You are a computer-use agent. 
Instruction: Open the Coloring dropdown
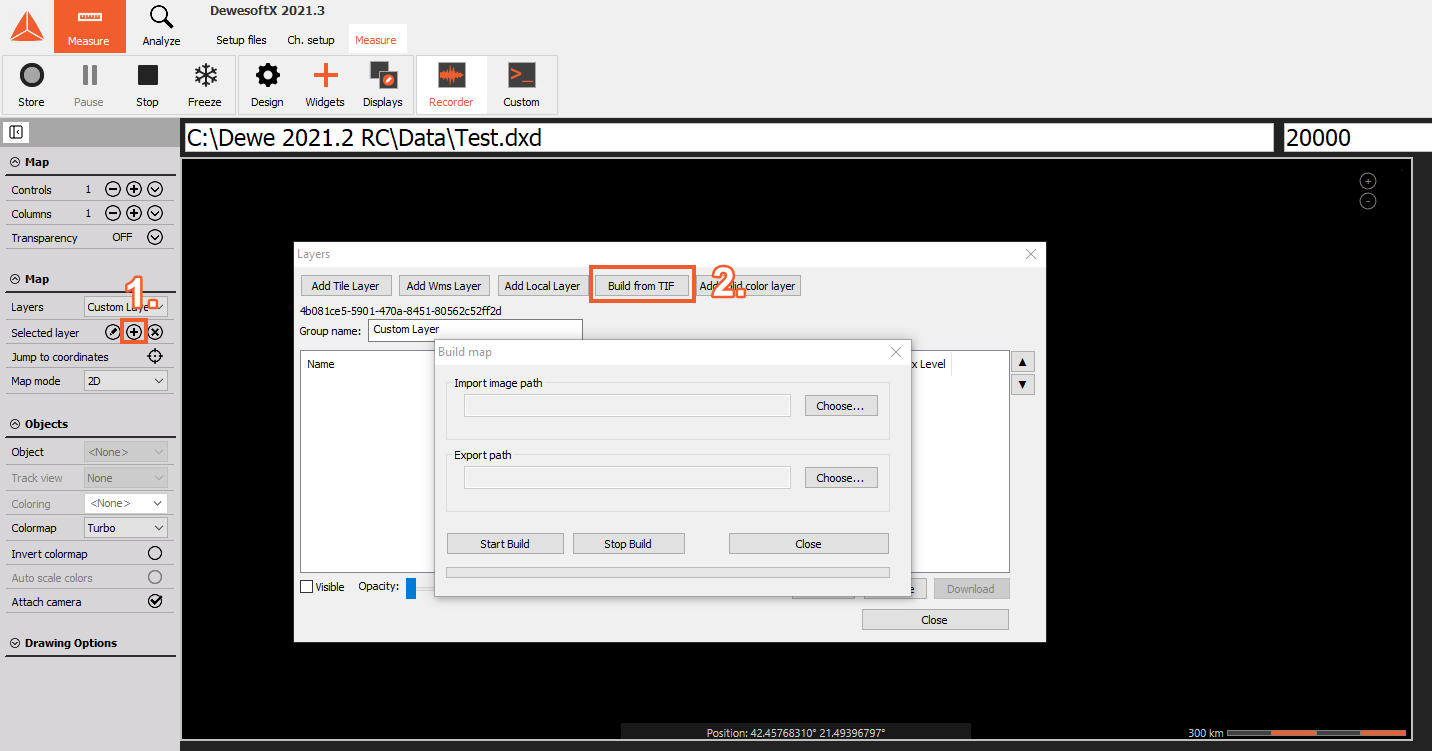pos(126,503)
